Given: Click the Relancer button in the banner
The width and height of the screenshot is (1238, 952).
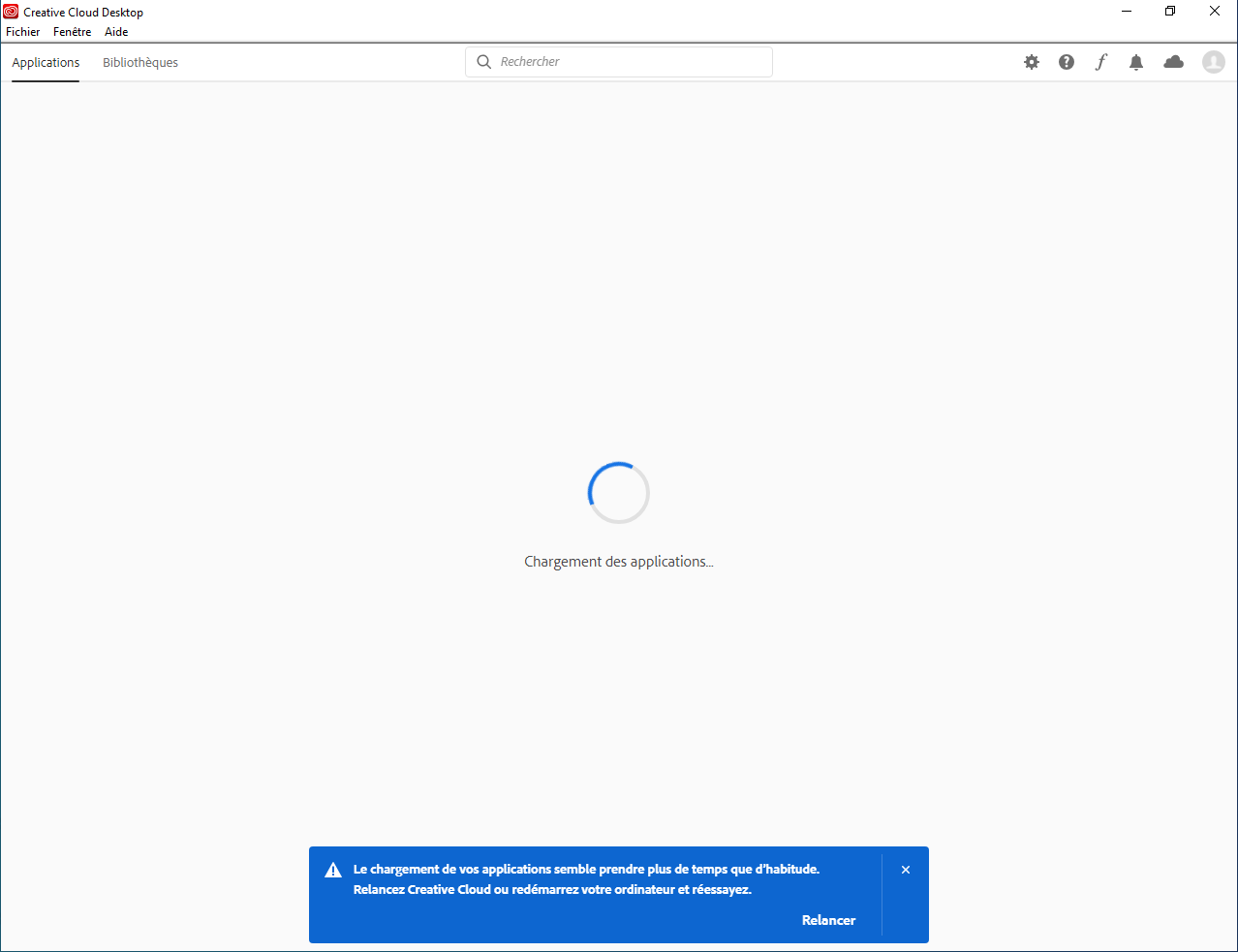Looking at the screenshot, I should (x=828, y=920).
